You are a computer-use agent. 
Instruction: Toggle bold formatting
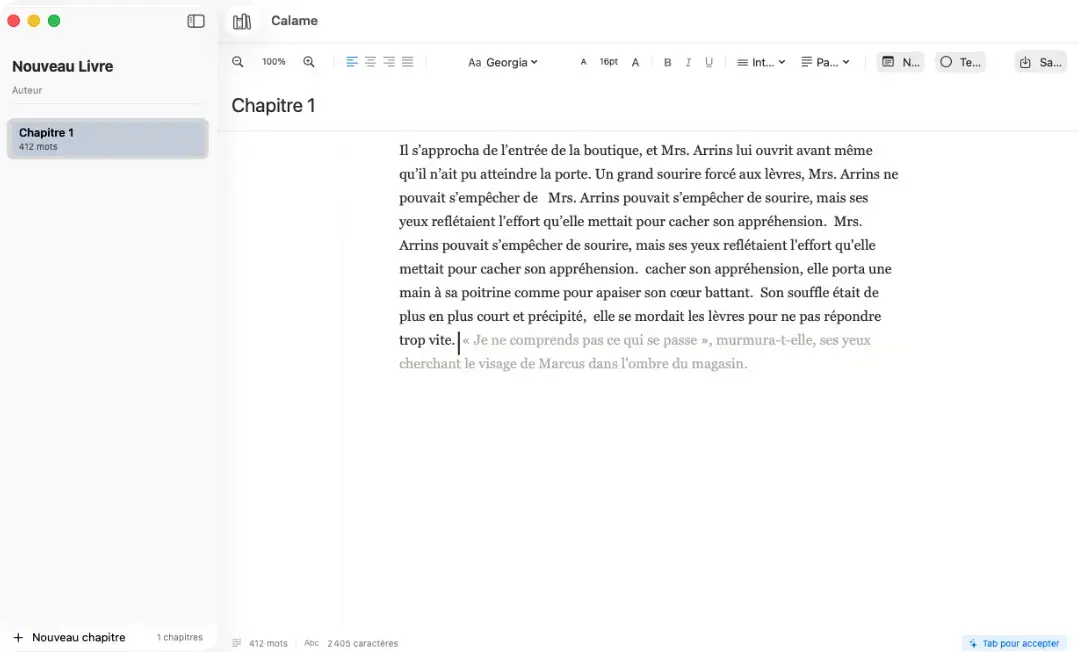[667, 61]
